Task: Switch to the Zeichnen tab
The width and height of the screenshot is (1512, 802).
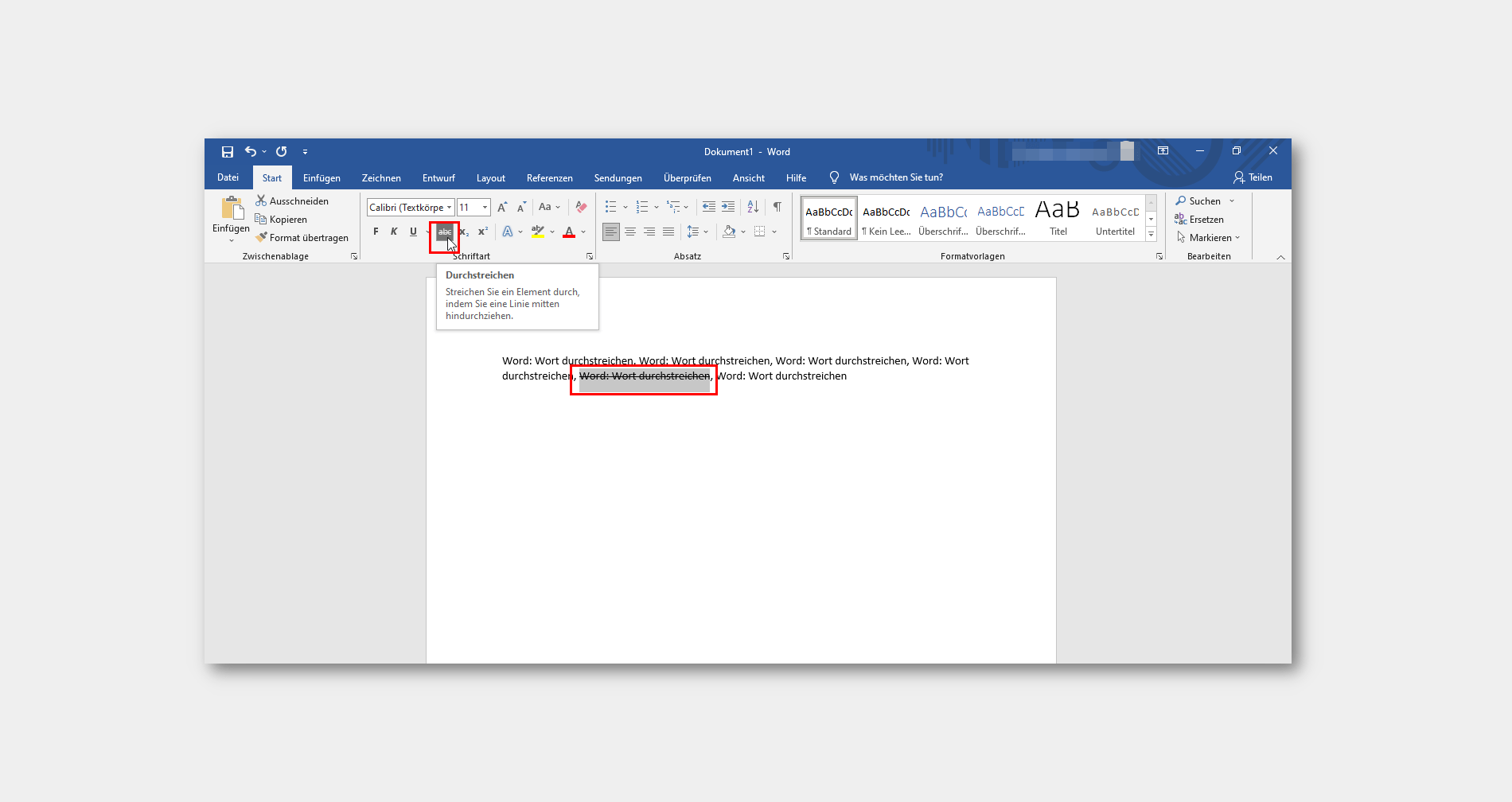Action: (381, 178)
